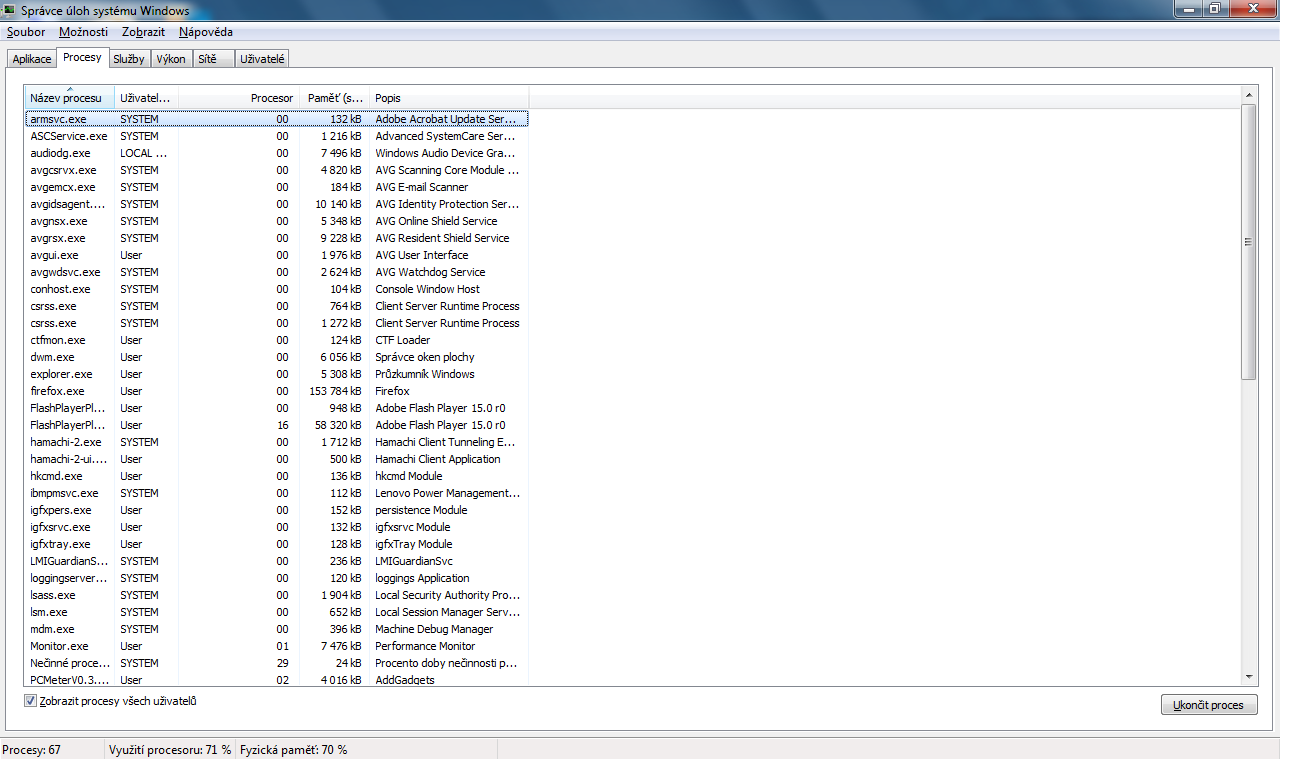Image resolution: width=1312 pixels, height=760 pixels.
Task: Click the Task Manager title bar icon
Action: pyautogui.click(x=10, y=10)
